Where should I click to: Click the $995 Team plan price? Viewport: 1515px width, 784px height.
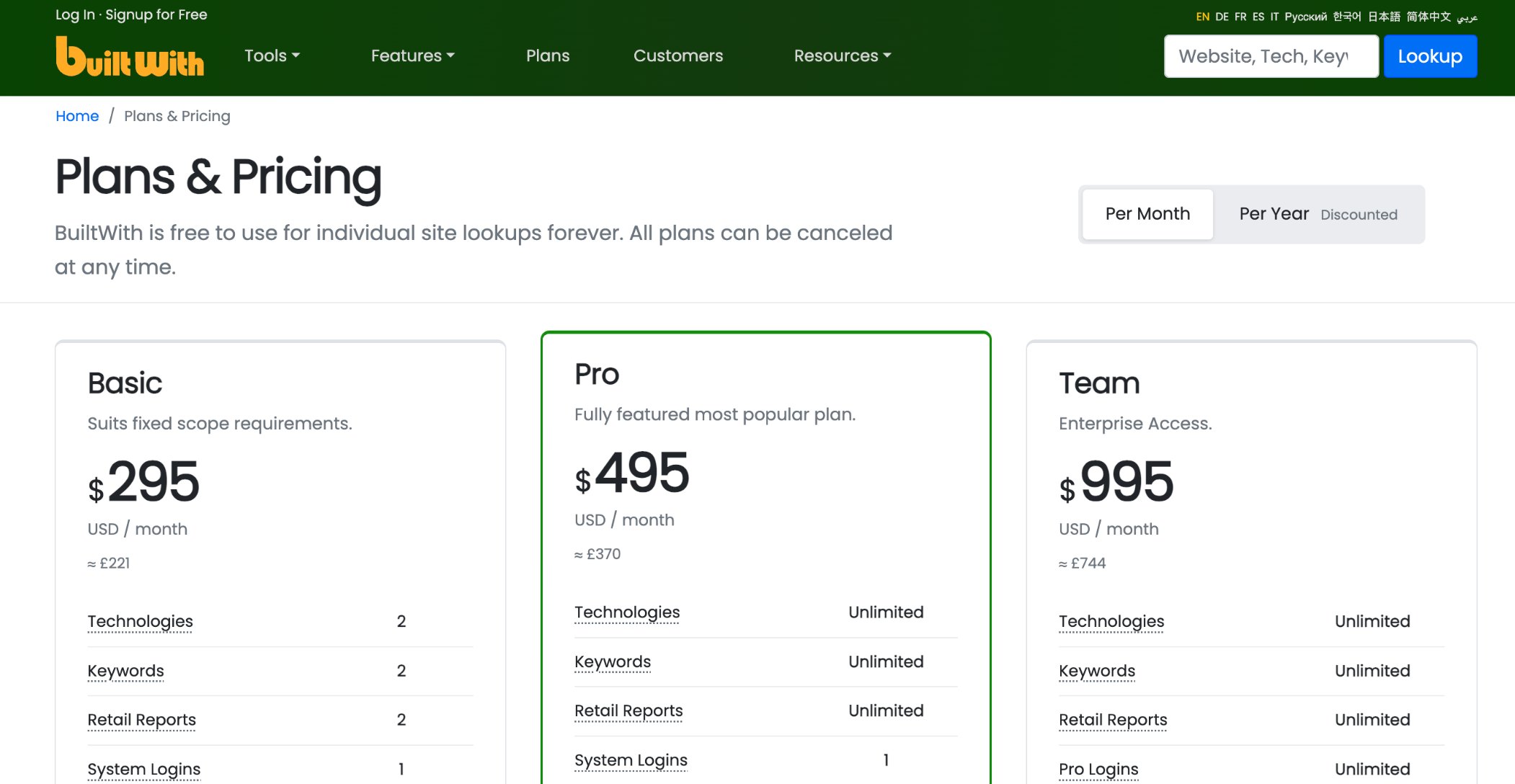click(1116, 482)
